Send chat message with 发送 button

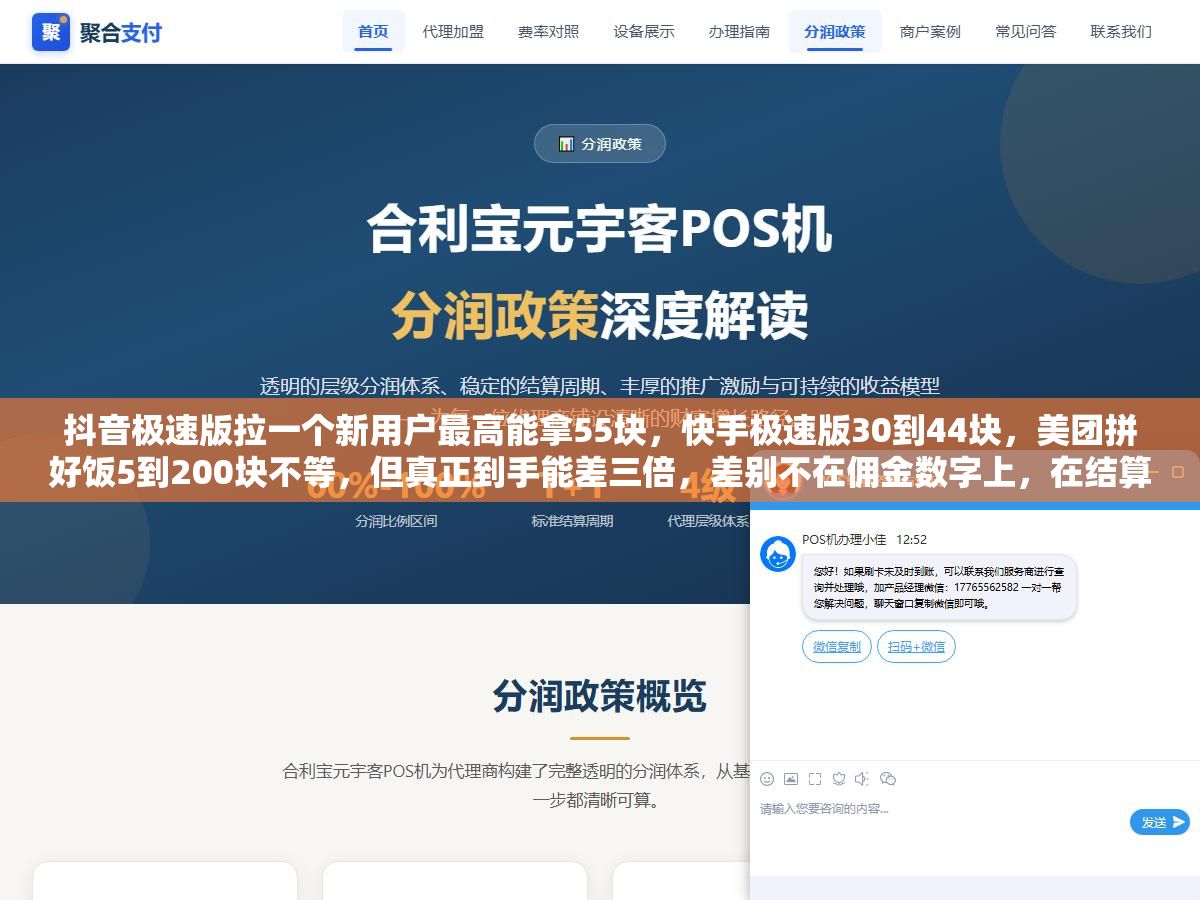tap(1160, 822)
